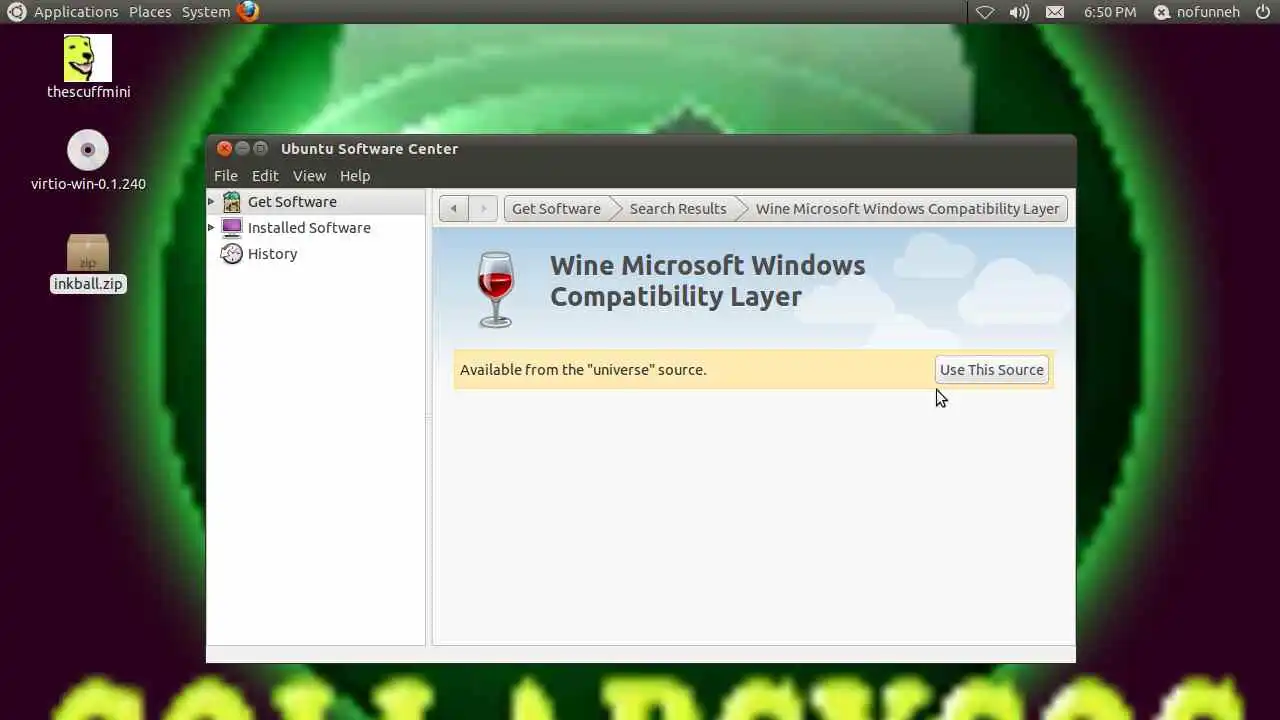Open the volume indicator icon

tap(1019, 12)
